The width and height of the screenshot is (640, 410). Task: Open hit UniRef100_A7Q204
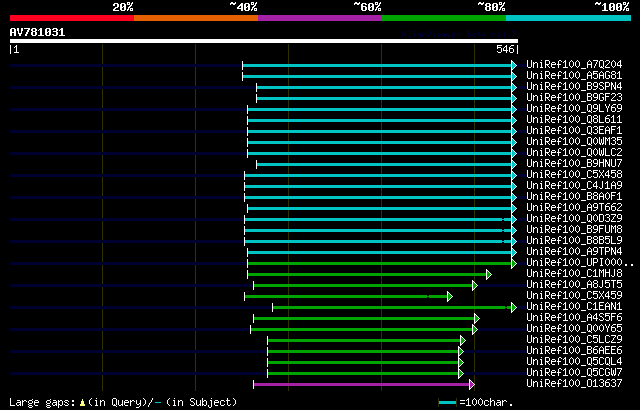click(x=574, y=64)
